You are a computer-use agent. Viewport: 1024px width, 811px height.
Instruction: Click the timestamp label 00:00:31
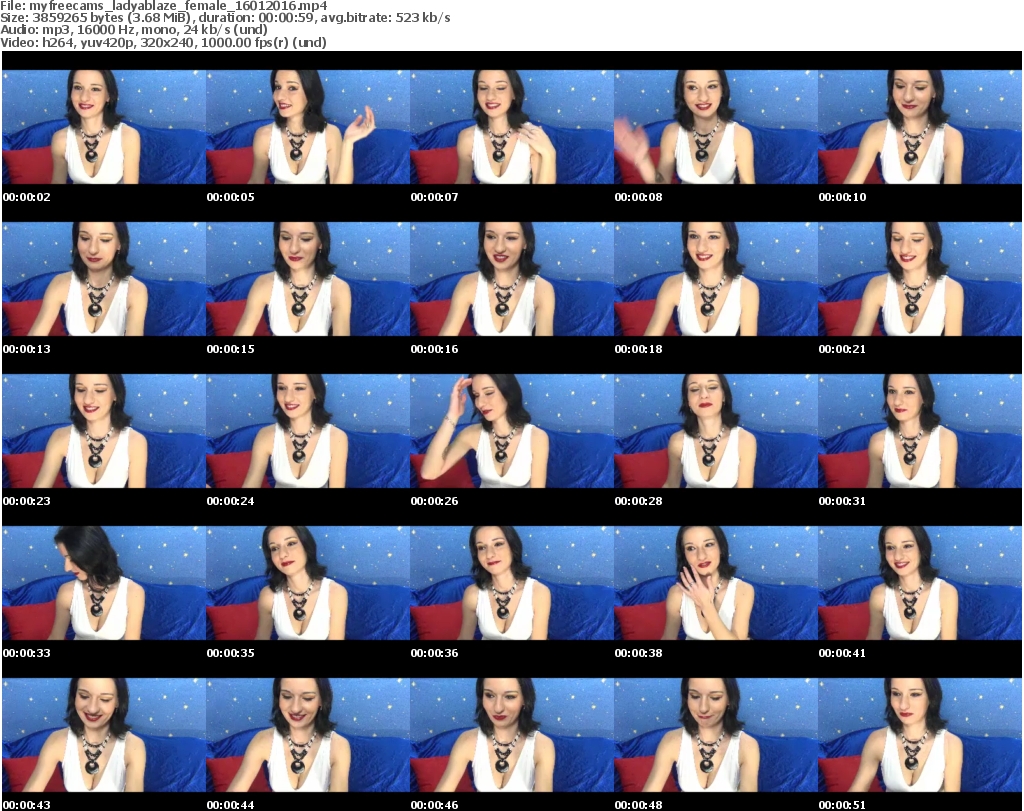[842, 501]
